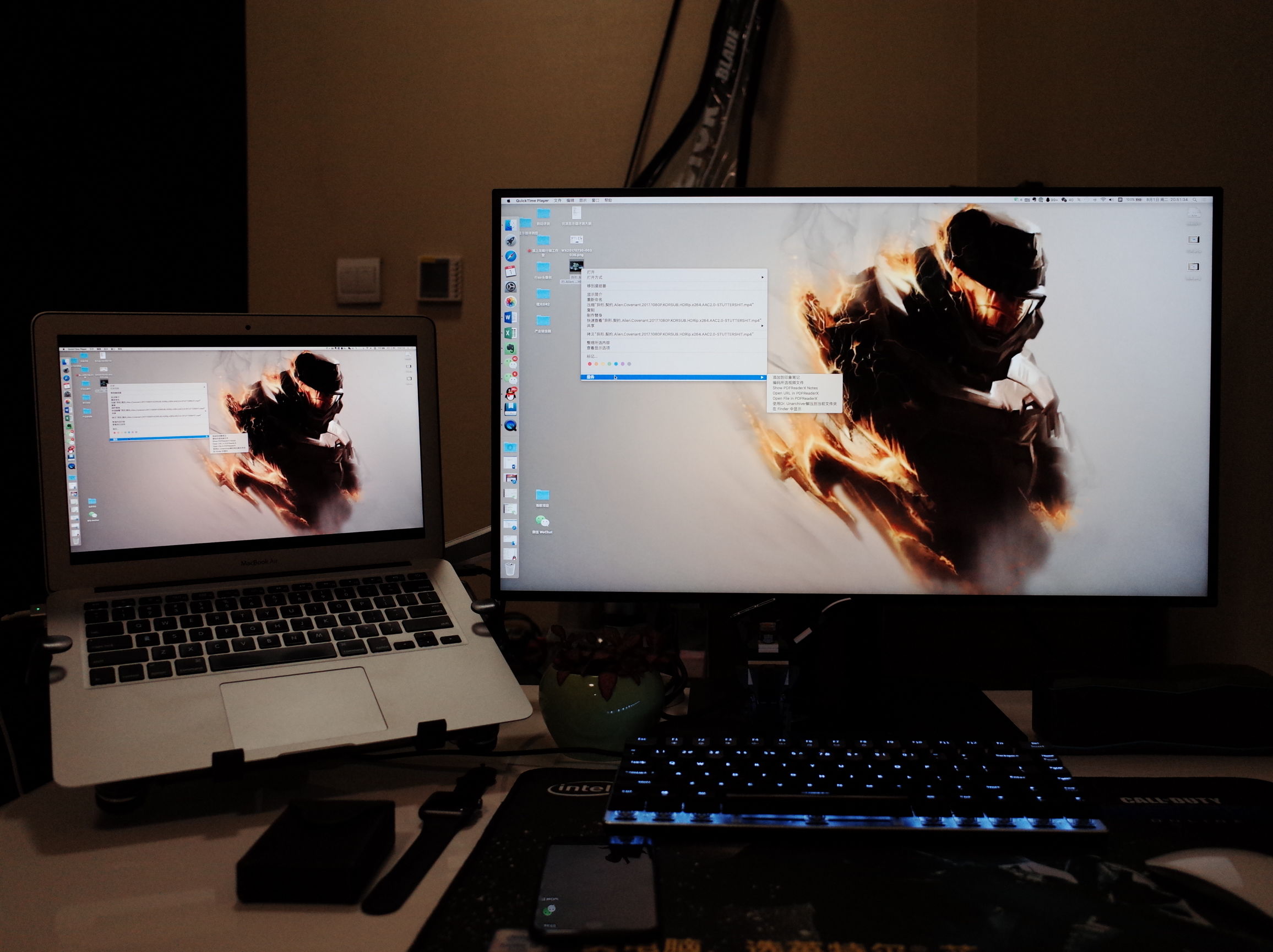The height and width of the screenshot is (952, 1273).
Task: Click the WX20170730 png thumbnail on the large monitor
Action: tap(576, 240)
